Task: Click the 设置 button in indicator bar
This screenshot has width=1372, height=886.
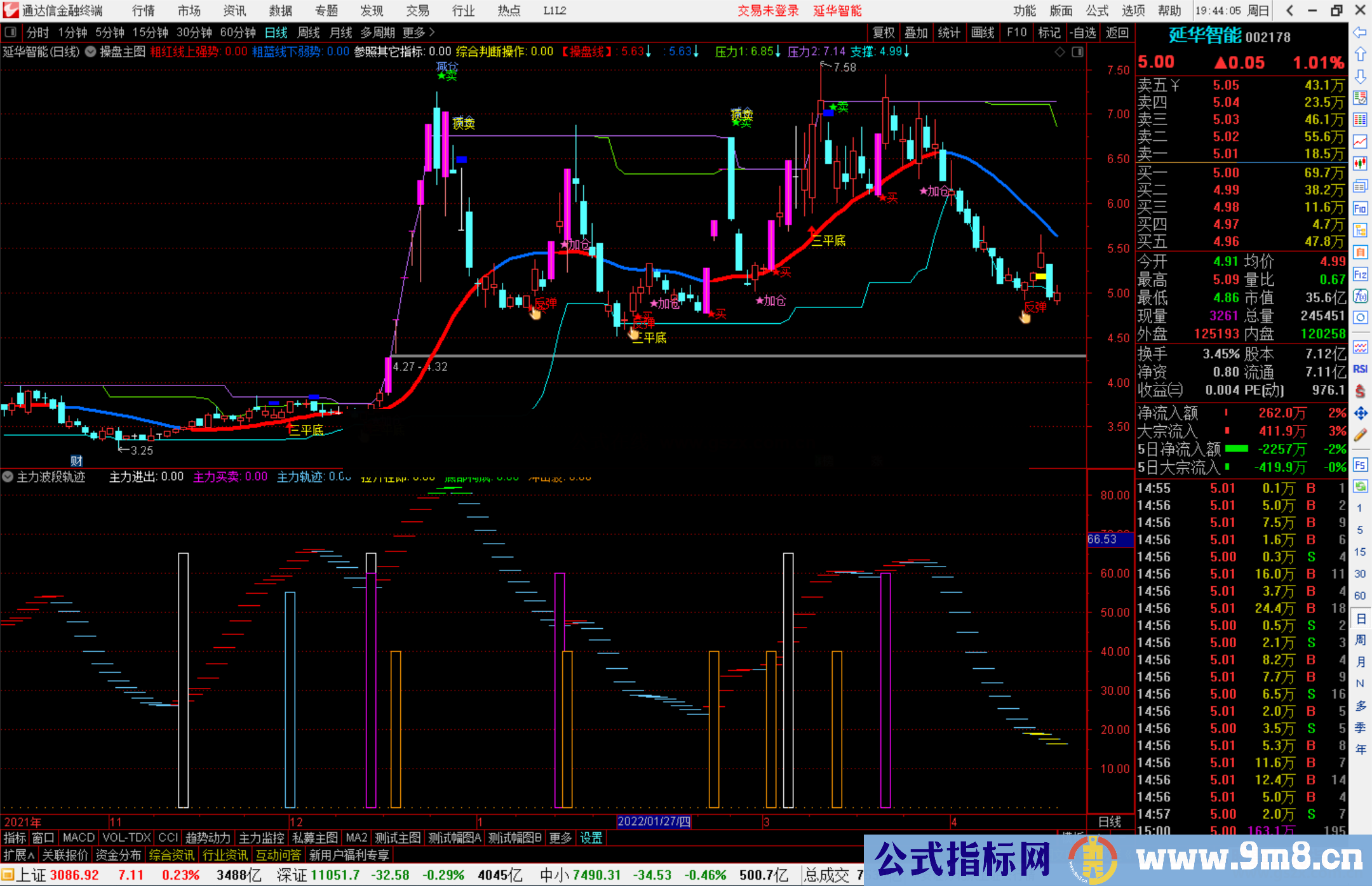Action: pos(591,838)
